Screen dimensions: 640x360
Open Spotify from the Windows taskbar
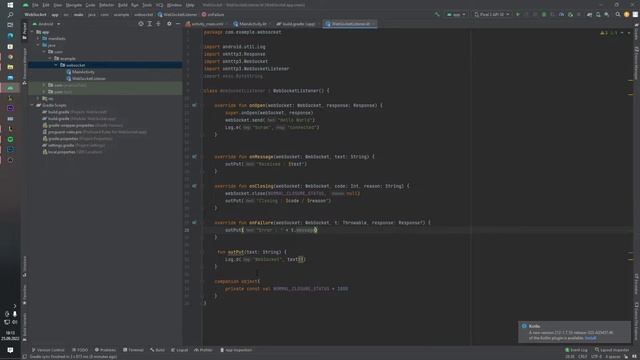(10, 139)
